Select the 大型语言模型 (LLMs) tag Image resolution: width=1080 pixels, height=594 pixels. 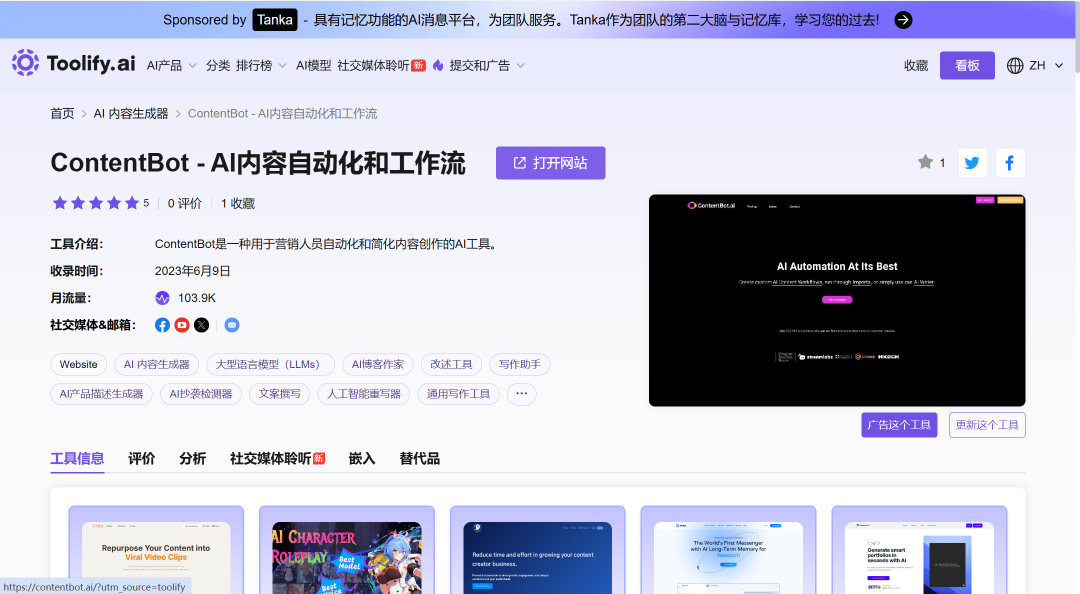point(270,365)
